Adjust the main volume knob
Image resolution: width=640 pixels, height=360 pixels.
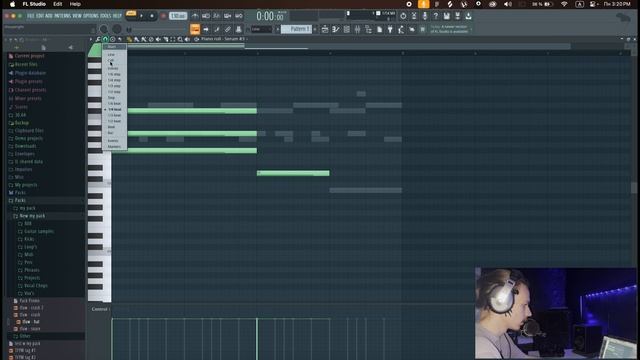104,29
